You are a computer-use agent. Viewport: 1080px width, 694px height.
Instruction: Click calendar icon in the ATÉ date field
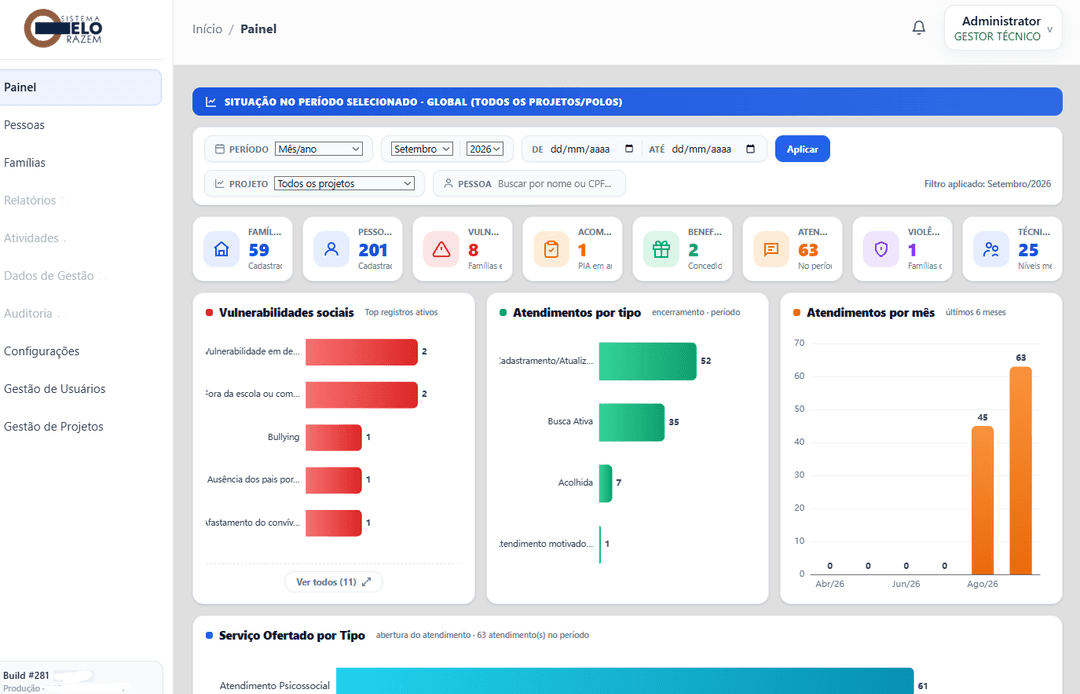(x=751, y=149)
